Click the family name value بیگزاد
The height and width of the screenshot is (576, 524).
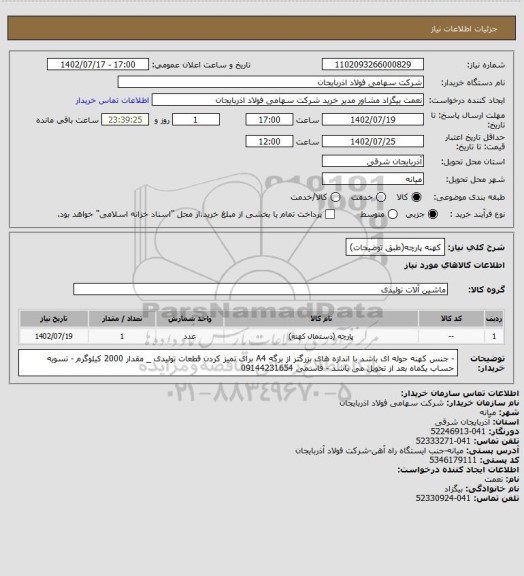point(454,489)
